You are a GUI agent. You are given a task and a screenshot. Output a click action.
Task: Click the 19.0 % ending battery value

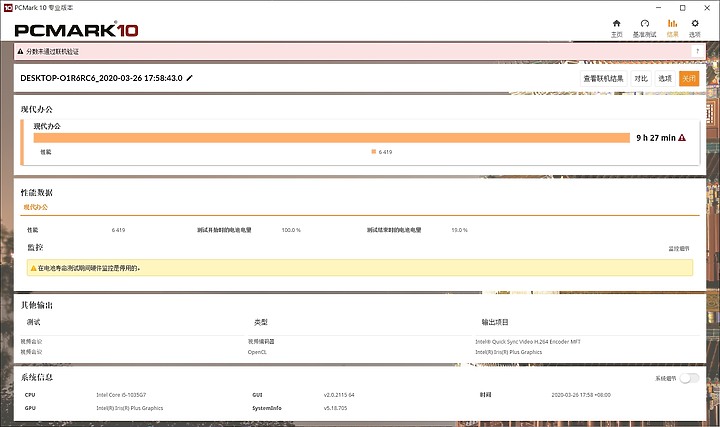coord(459,230)
